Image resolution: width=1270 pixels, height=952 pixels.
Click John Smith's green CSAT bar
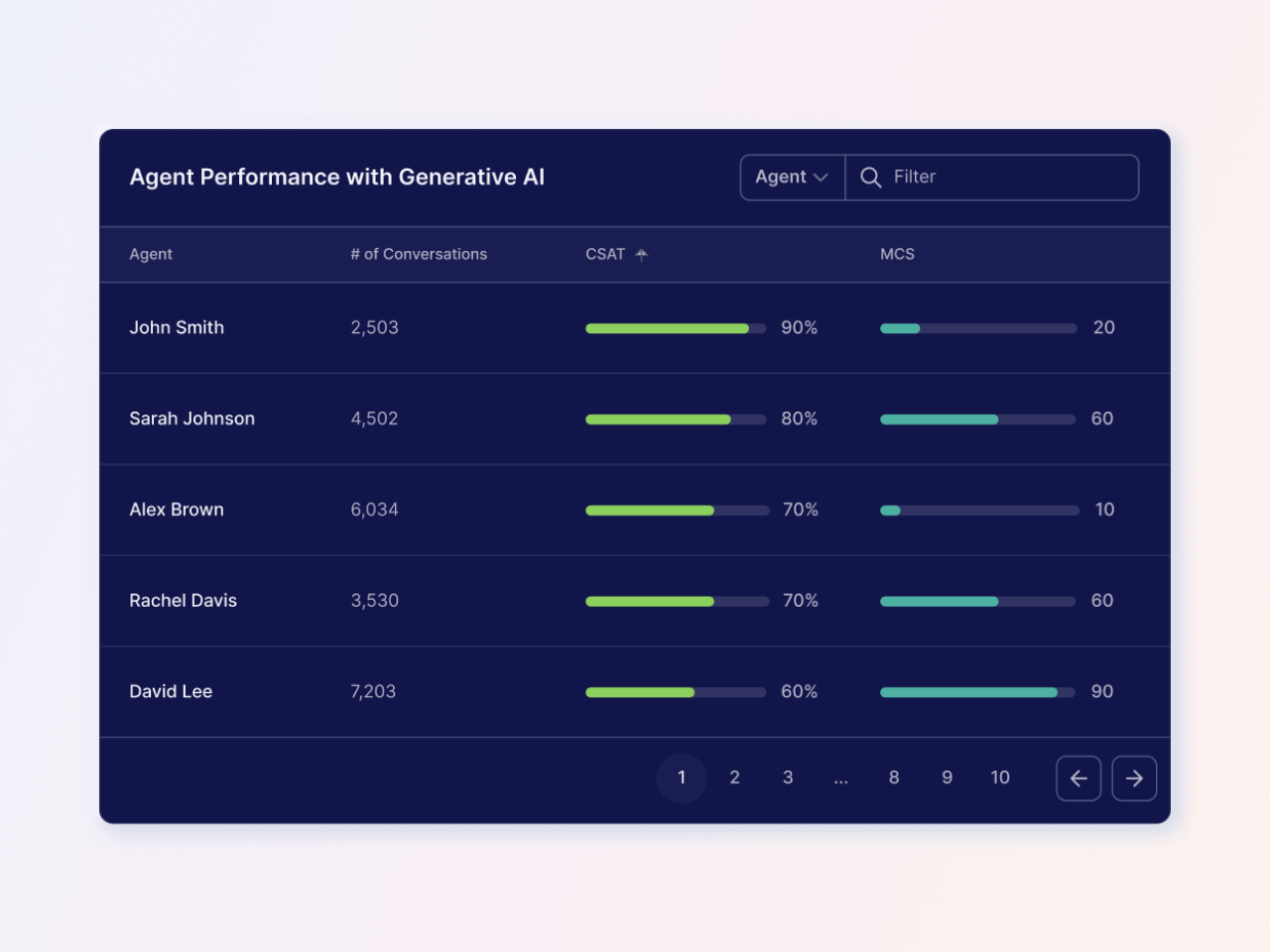point(667,328)
